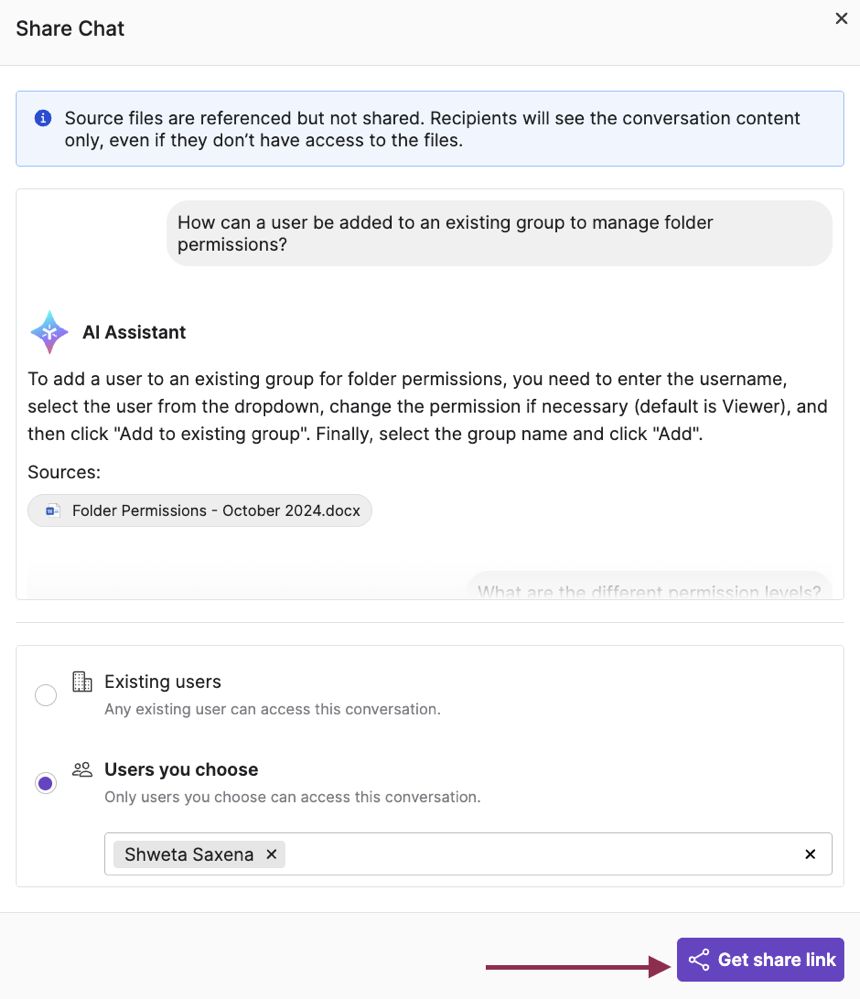
Task: Click the source files notice banner text
Action: coord(430,129)
